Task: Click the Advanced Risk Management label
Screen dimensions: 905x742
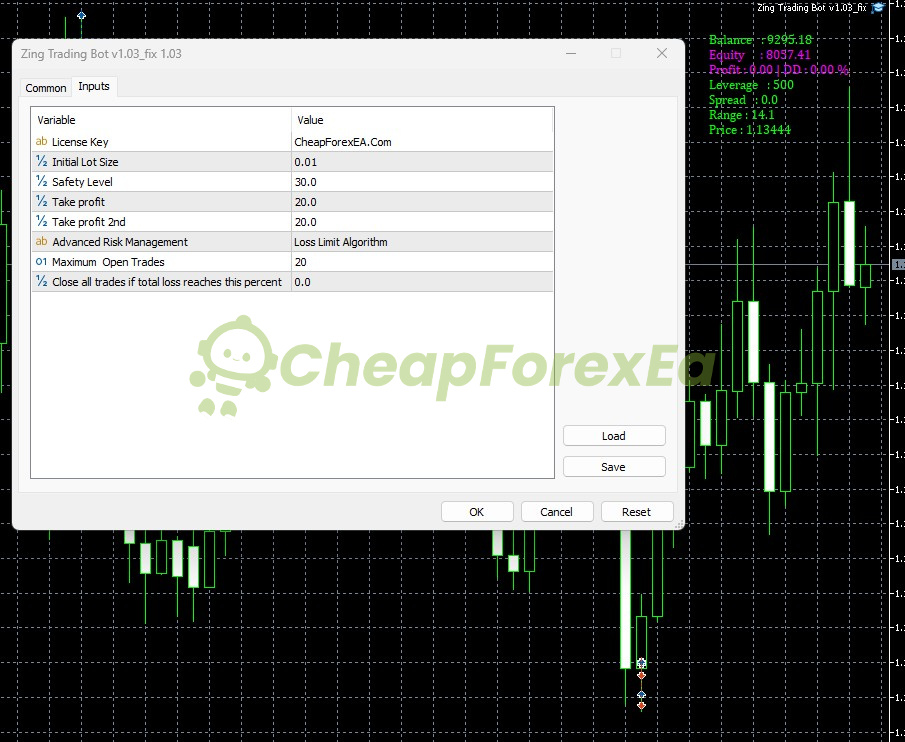Action: pos(120,242)
